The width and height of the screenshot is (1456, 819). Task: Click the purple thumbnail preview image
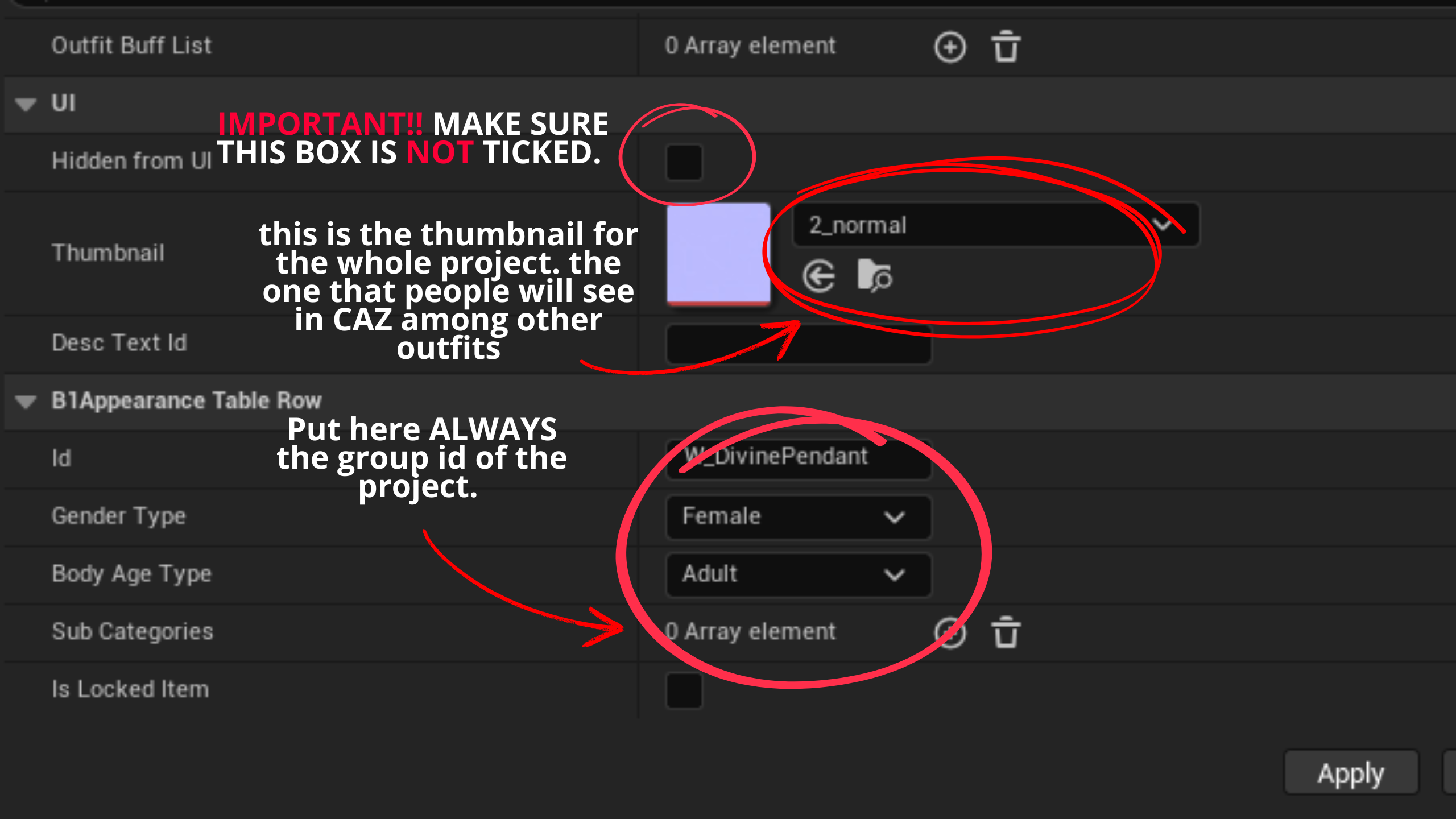pos(718,254)
